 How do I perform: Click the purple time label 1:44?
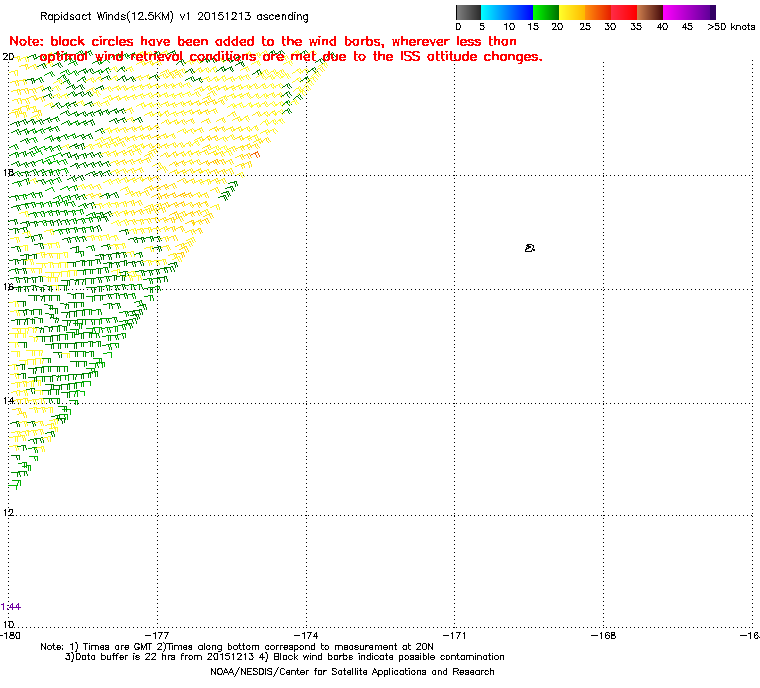11,607
